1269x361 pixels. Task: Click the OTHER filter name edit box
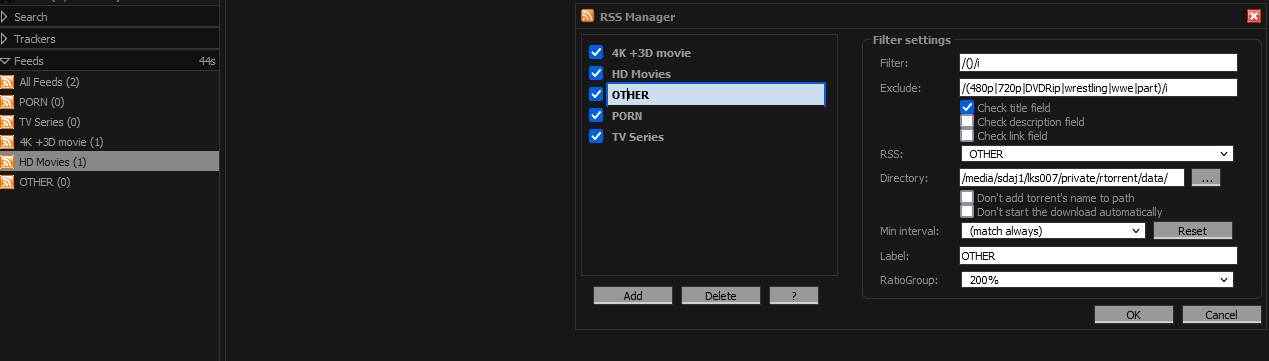(716, 94)
